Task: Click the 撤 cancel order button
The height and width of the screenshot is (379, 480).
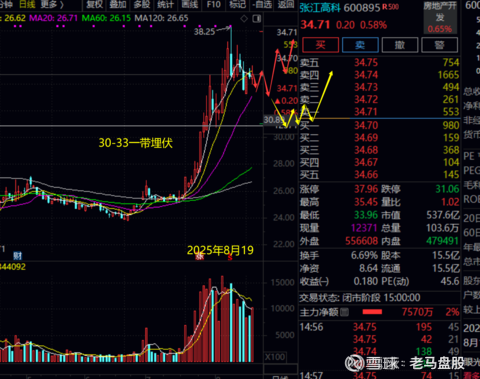Action: point(400,45)
